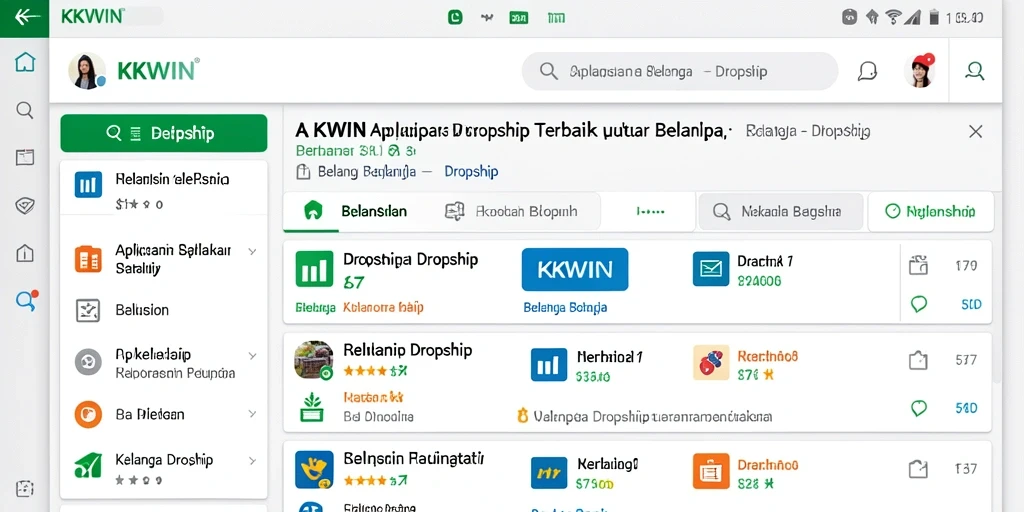This screenshot has height=512, width=1024.
Task: Open orange Drannfnao8 bag icon
Action: coord(711,472)
